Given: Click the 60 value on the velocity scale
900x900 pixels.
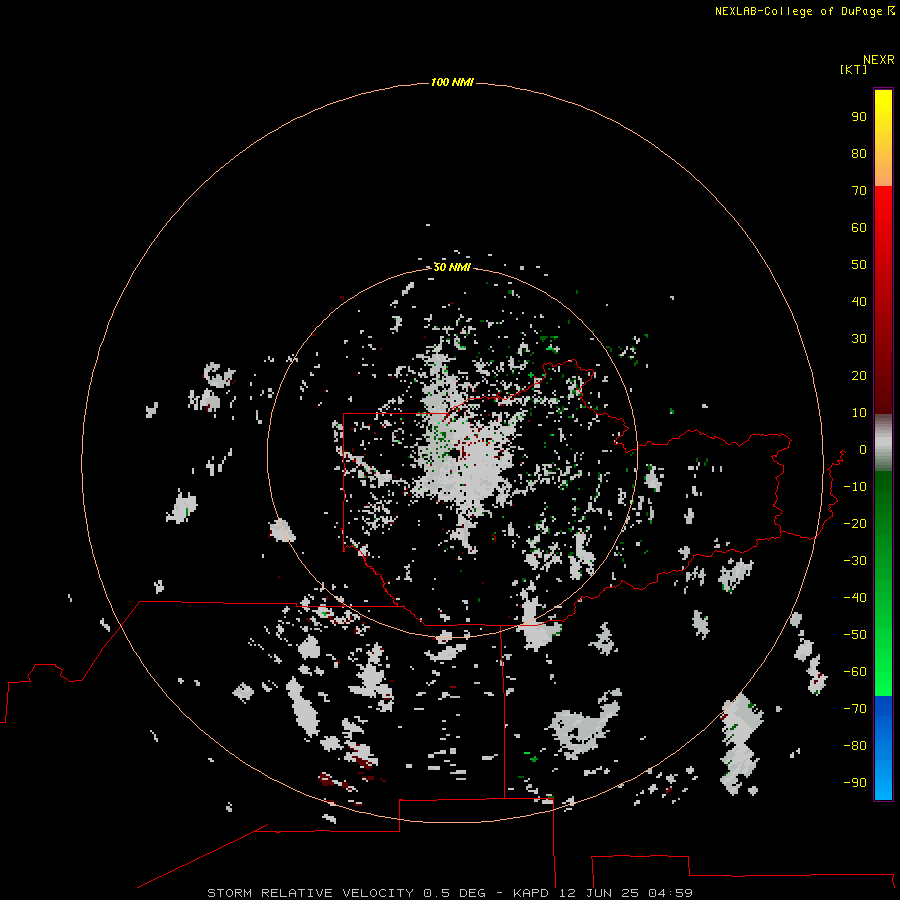Looking at the screenshot, I should click(859, 228).
